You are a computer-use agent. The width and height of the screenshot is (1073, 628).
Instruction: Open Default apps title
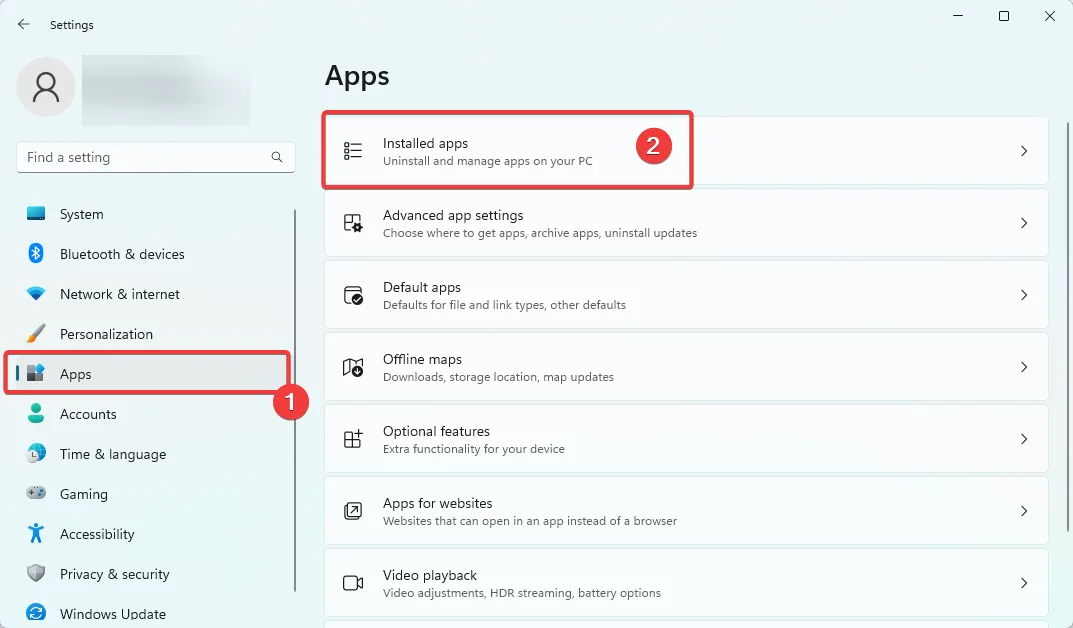point(422,287)
